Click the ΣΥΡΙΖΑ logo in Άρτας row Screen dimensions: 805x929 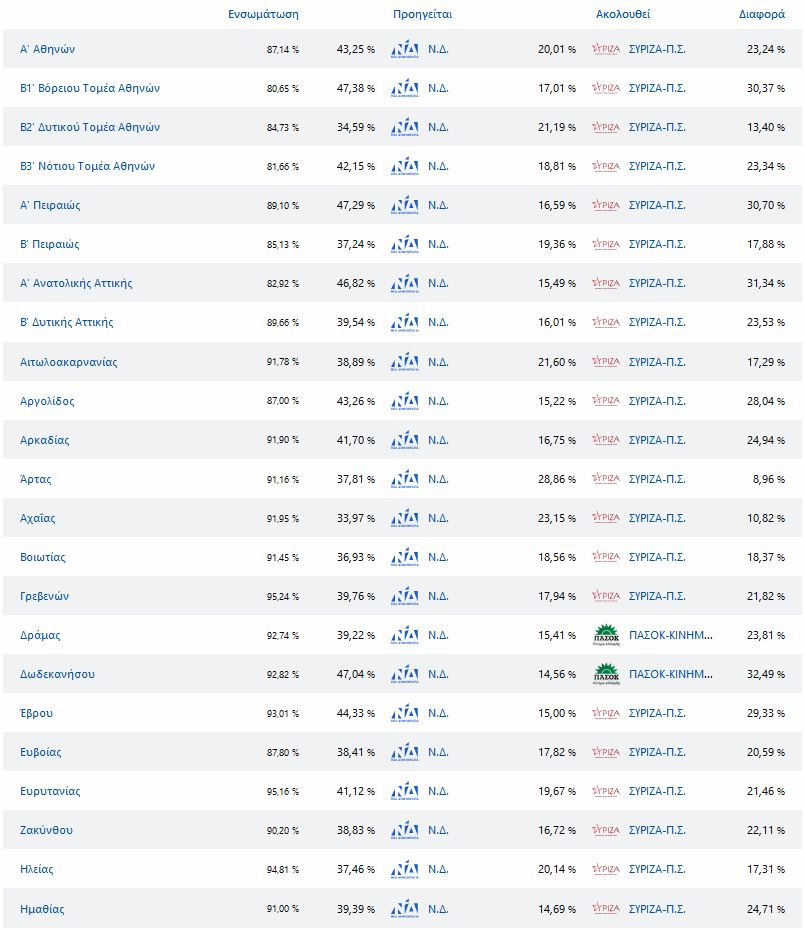pyautogui.click(x=606, y=479)
